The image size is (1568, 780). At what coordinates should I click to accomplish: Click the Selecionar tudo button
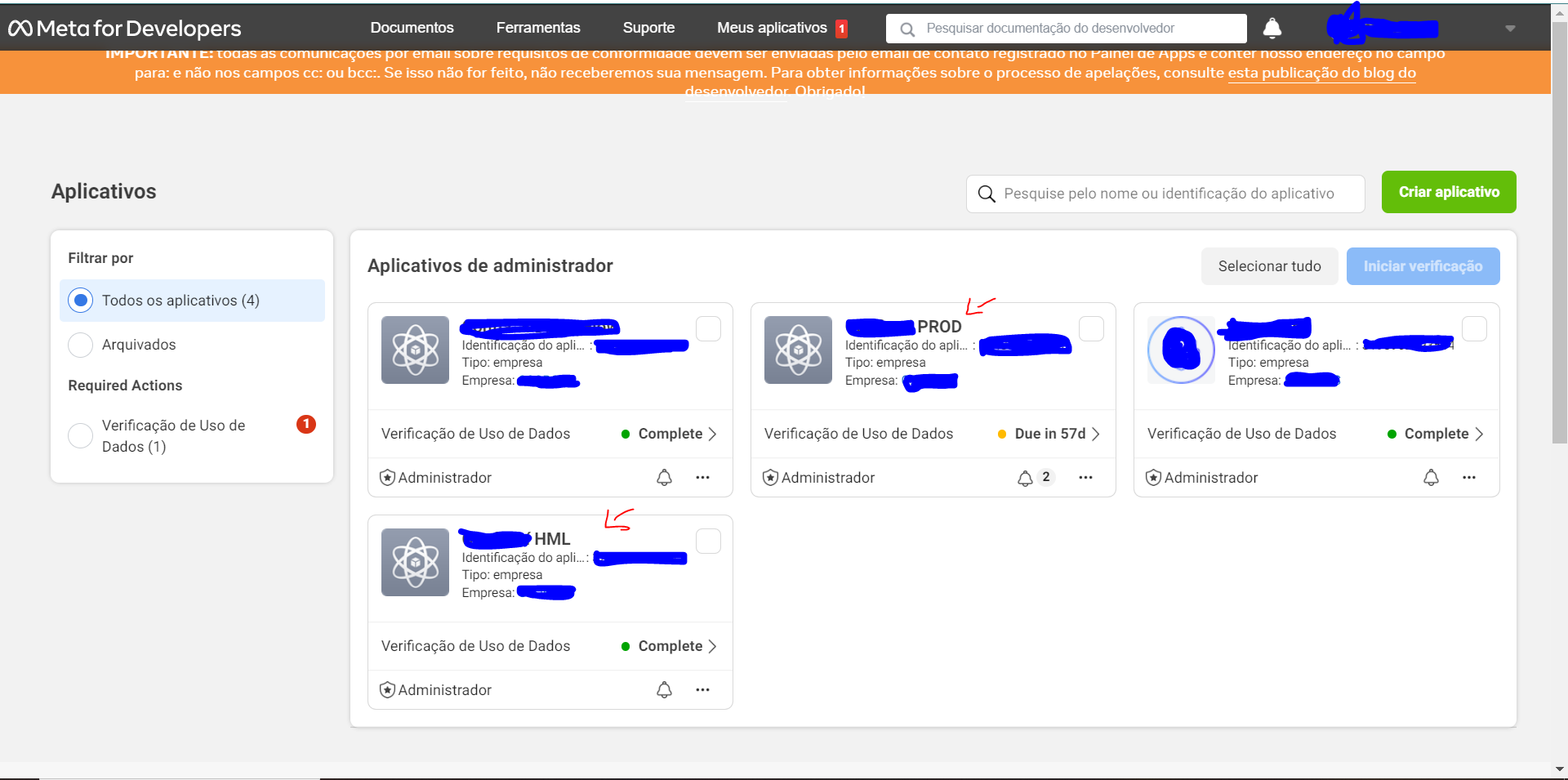point(1269,266)
